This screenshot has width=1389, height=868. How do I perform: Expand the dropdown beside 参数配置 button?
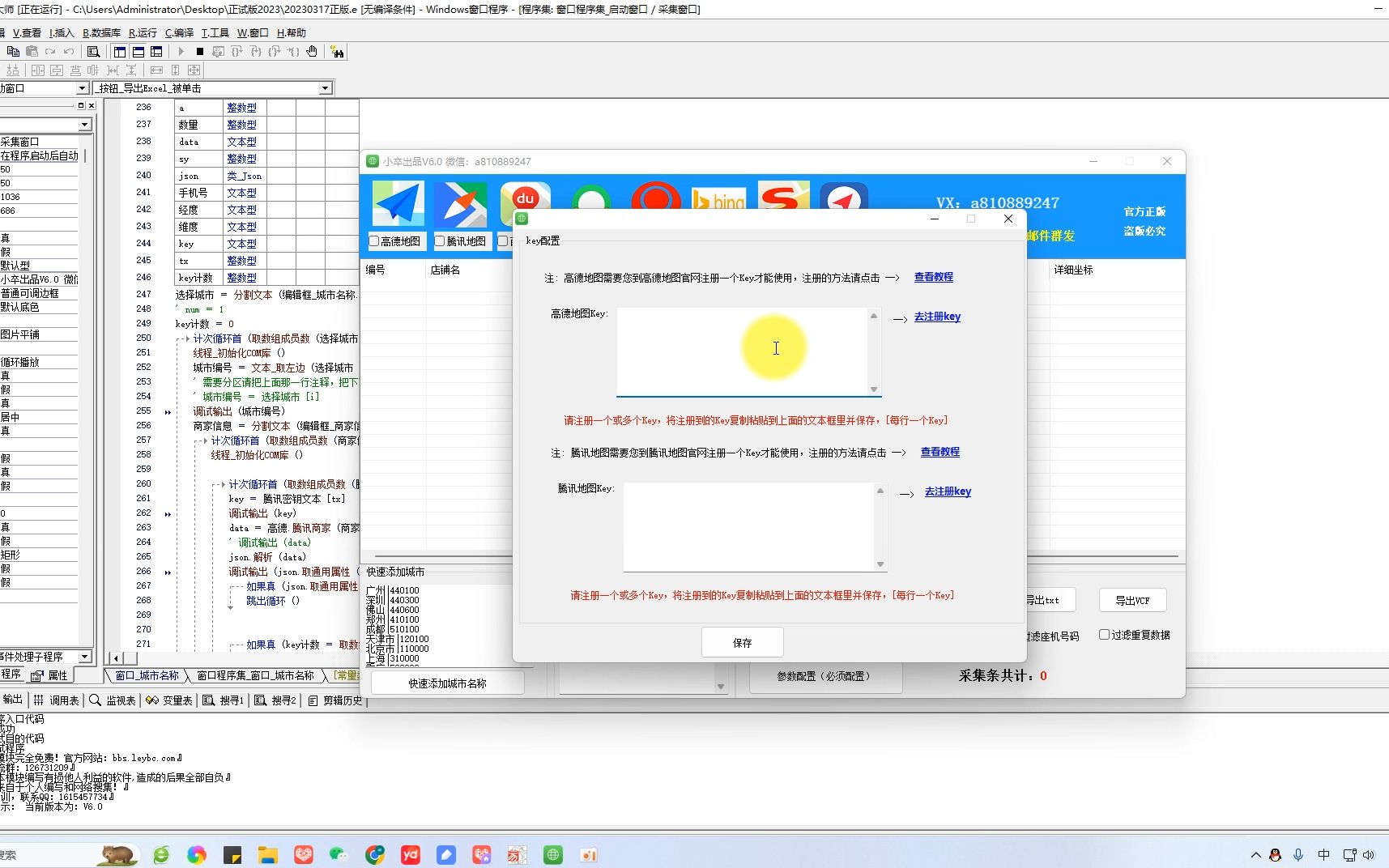(721, 686)
